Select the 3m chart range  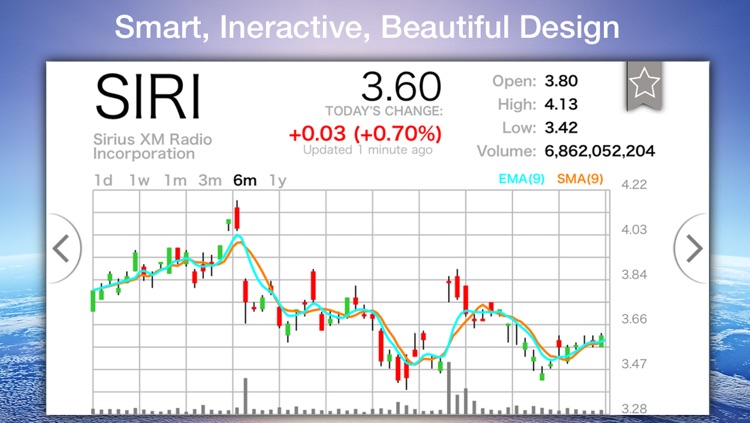tap(210, 180)
